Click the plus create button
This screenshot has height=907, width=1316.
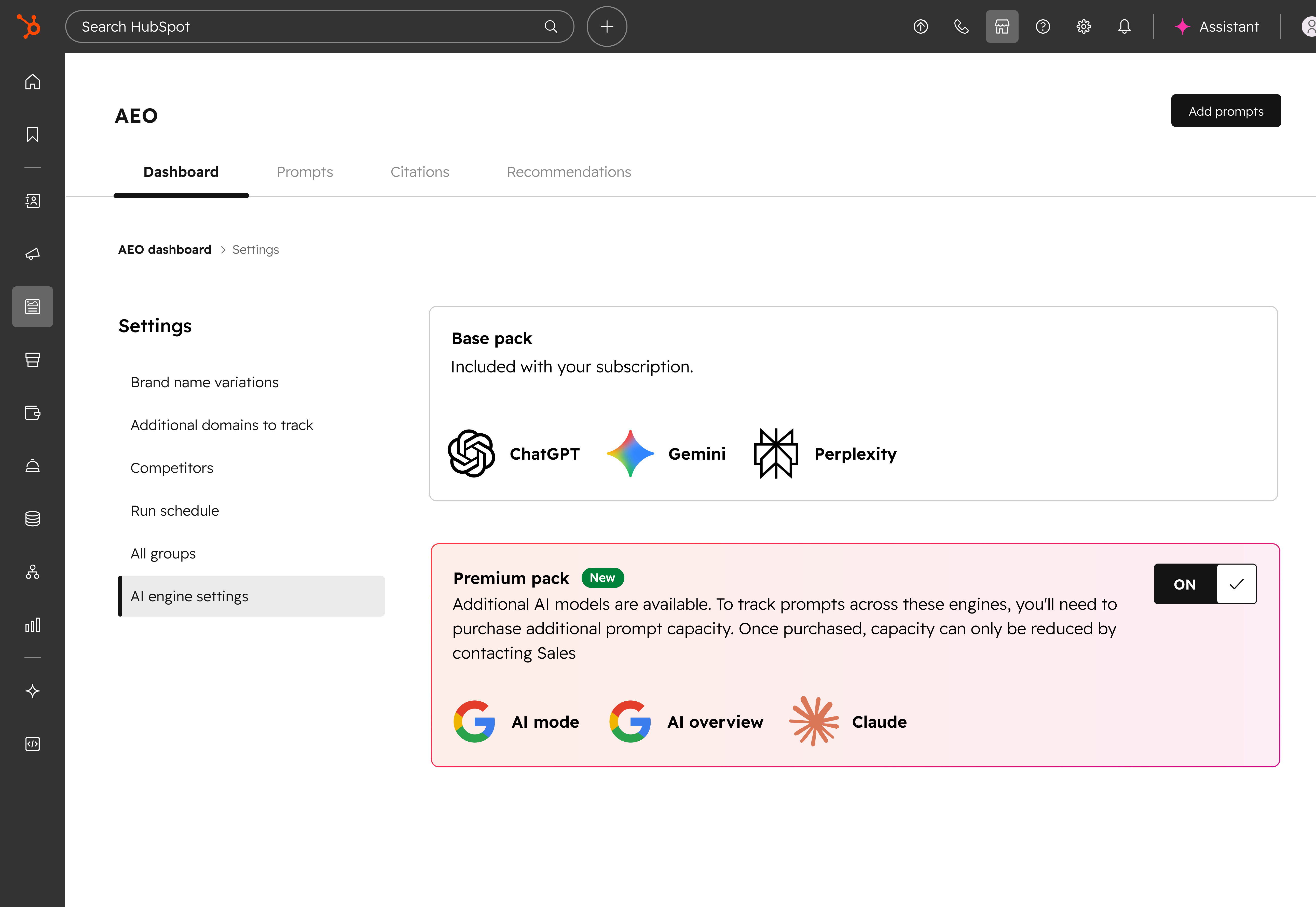[607, 26]
